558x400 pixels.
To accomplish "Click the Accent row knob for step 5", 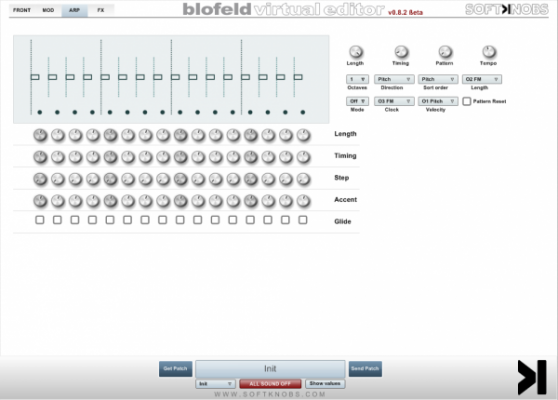I will coord(110,201).
